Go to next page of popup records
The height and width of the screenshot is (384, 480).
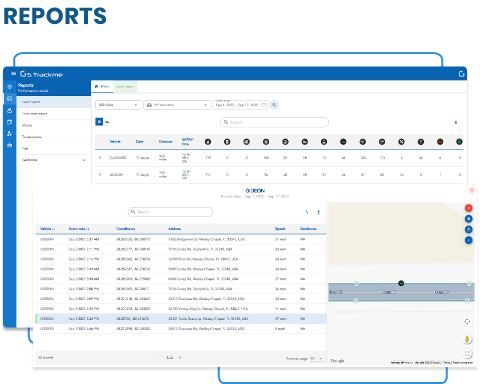pos(180,358)
